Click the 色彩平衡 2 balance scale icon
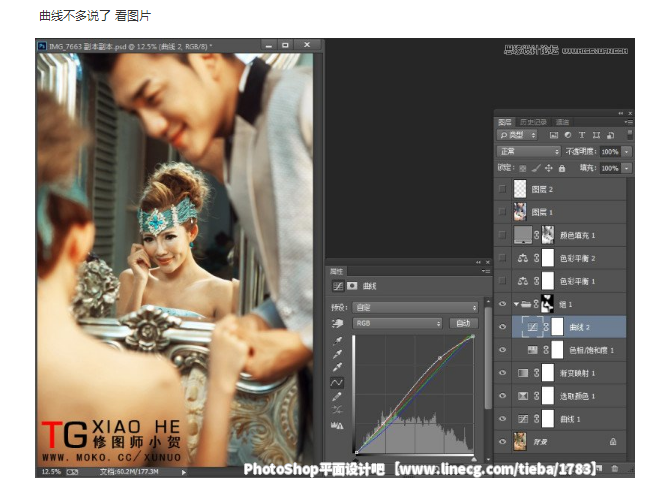Viewport: 652px width, 488px height. (x=523, y=258)
